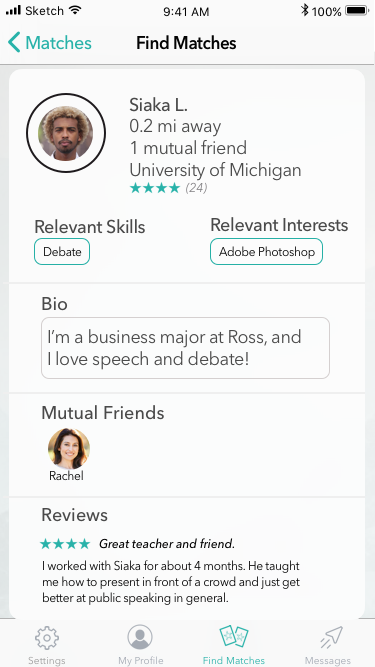The height and width of the screenshot is (667, 375).
Task: Tap Siaka's profile photo
Action: (66, 133)
